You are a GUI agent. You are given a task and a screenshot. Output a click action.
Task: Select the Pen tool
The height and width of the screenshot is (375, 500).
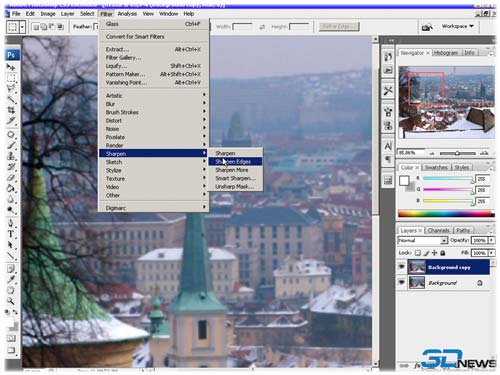click(x=11, y=223)
